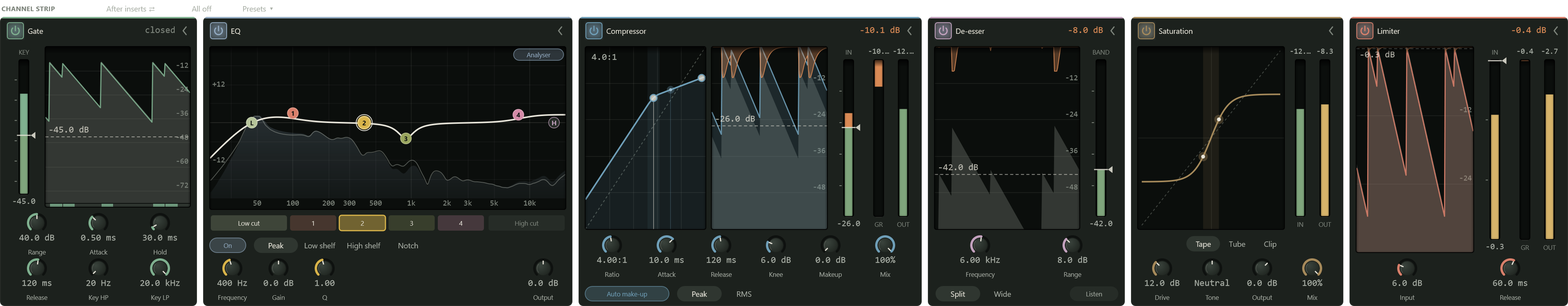Click the red band 1 EQ node

pyautogui.click(x=293, y=113)
